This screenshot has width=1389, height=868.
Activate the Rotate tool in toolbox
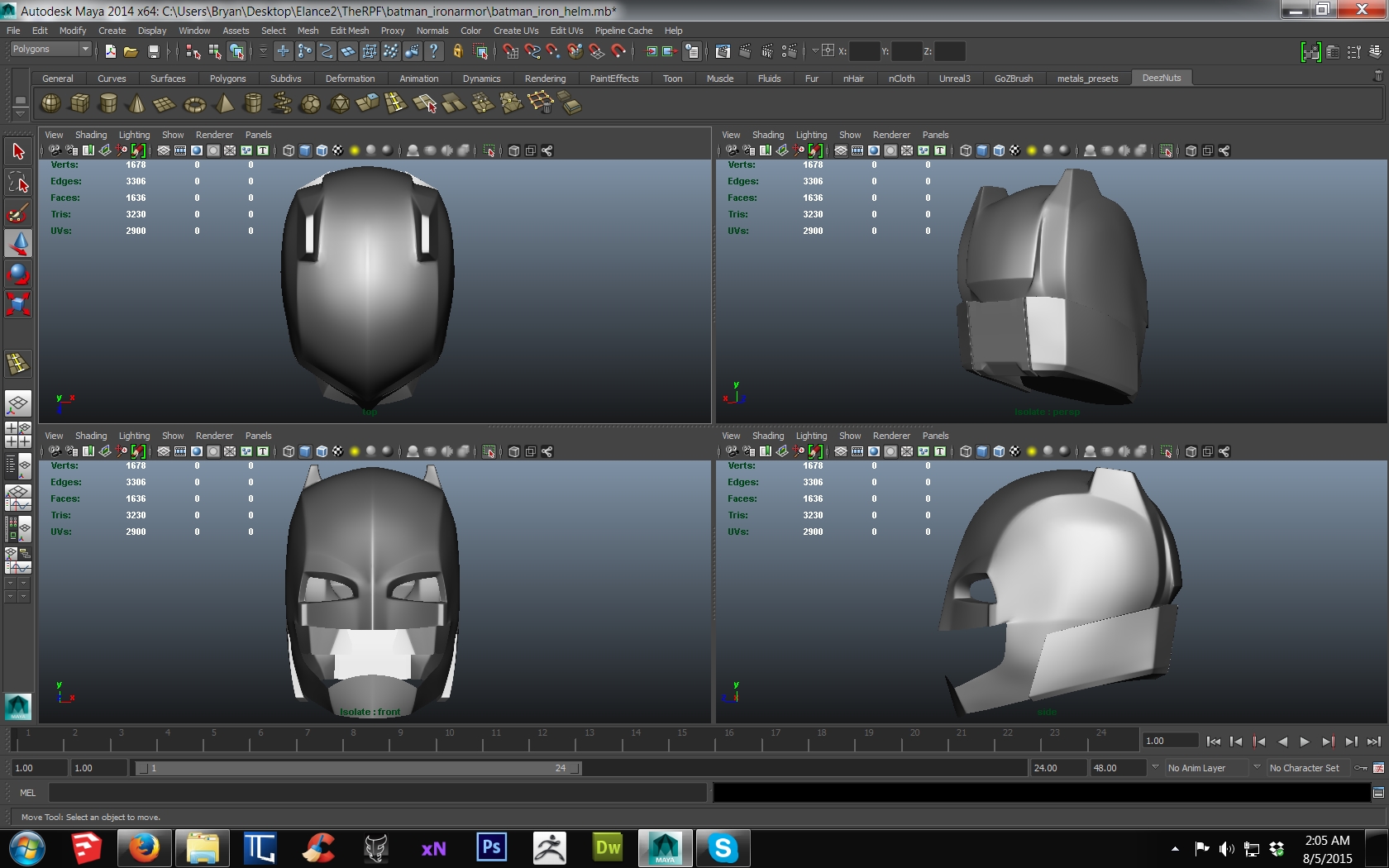(x=18, y=274)
